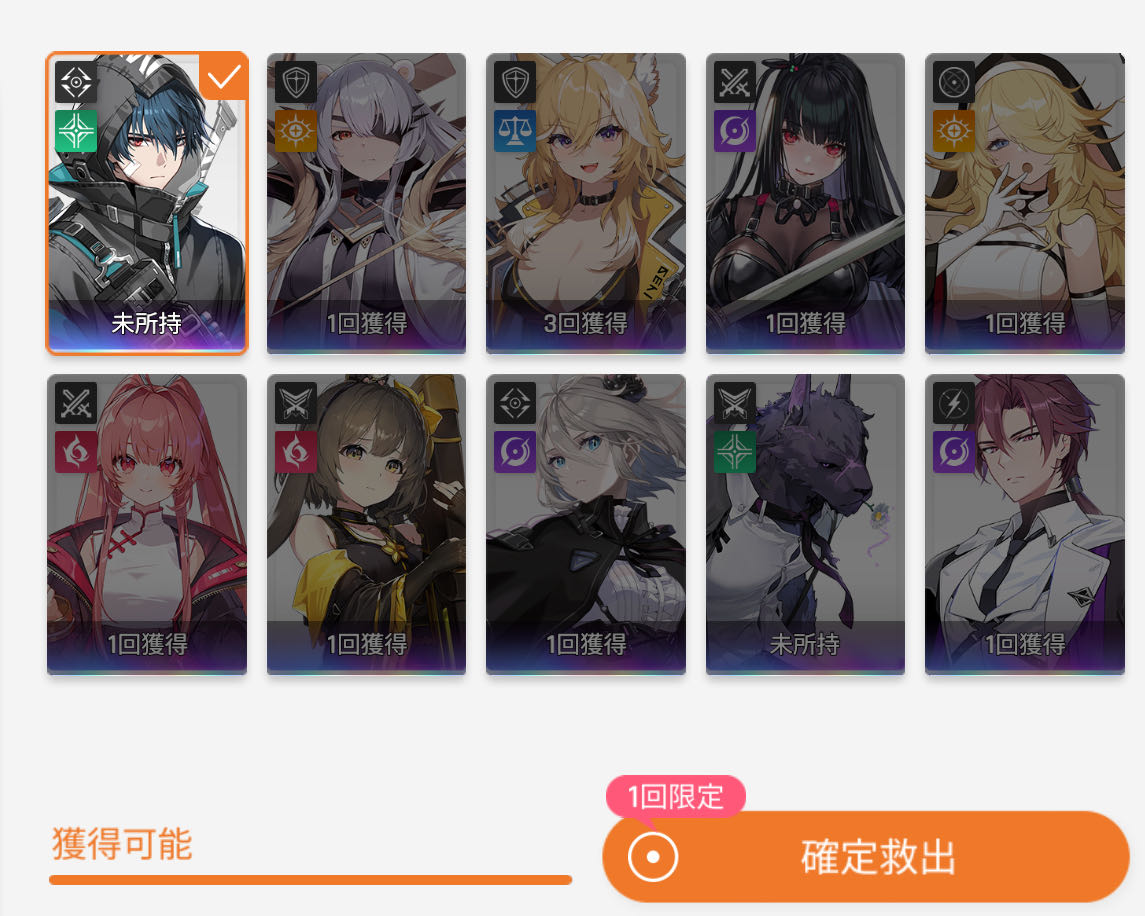
Task: Confirm with the 確定救出 button
Action: coord(866,856)
